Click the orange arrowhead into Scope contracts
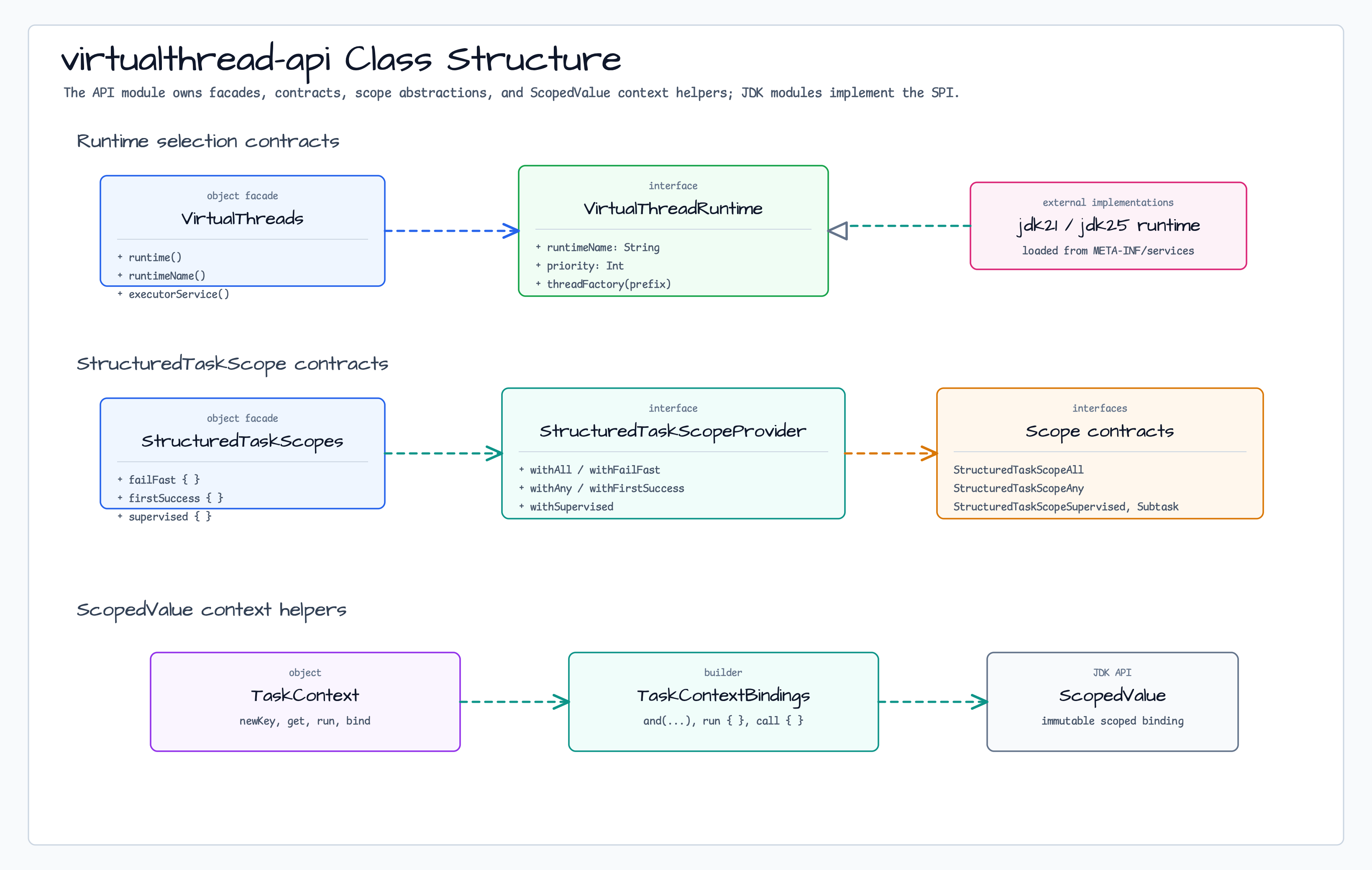The image size is (1372, 870). pyautogui.click(x=929, y=453)
